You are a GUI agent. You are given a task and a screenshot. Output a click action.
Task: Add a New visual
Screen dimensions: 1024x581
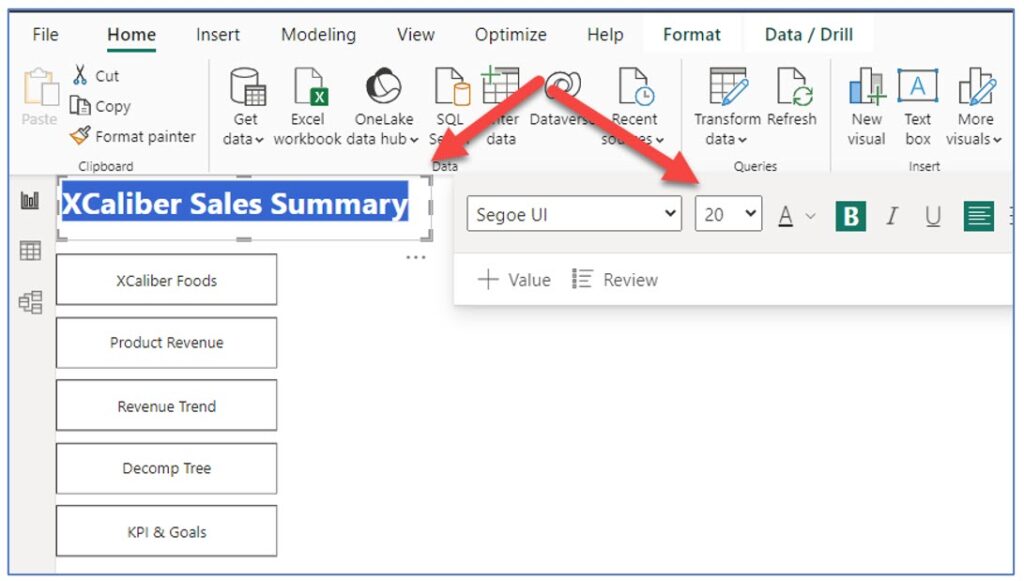866,106
